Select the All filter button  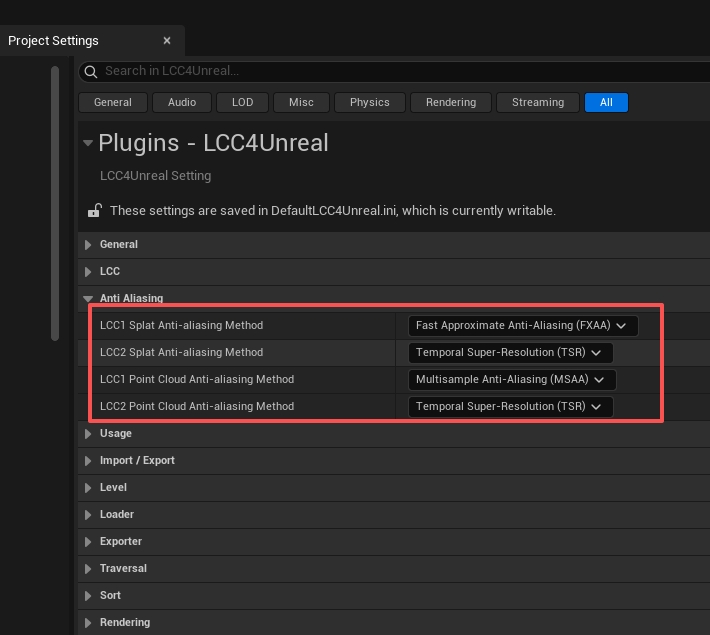(x=606, y=102)
